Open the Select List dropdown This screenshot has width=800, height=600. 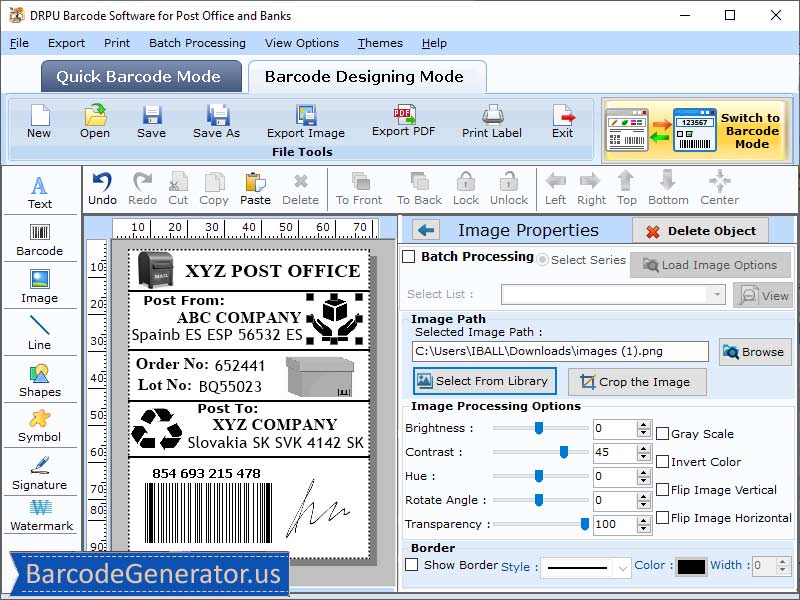716,294
